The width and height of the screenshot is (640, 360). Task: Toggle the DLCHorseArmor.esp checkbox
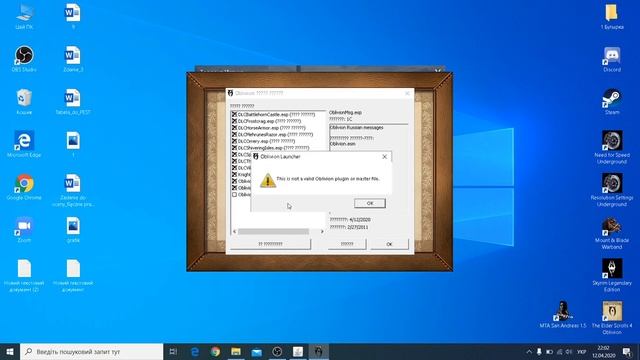pyautogui.click(x=234, y=128)
